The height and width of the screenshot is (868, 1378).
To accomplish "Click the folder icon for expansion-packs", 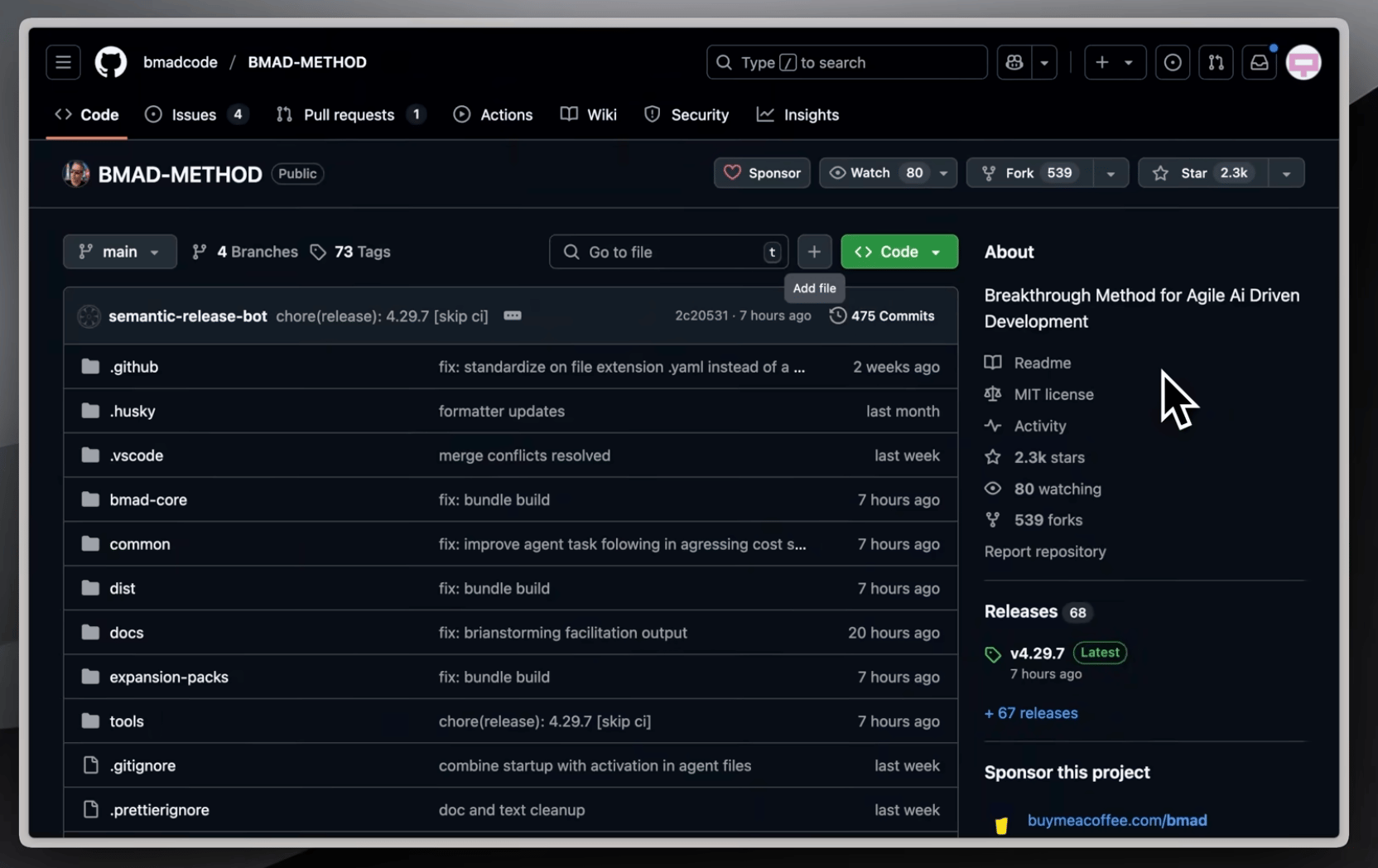I will pos(90,677).
